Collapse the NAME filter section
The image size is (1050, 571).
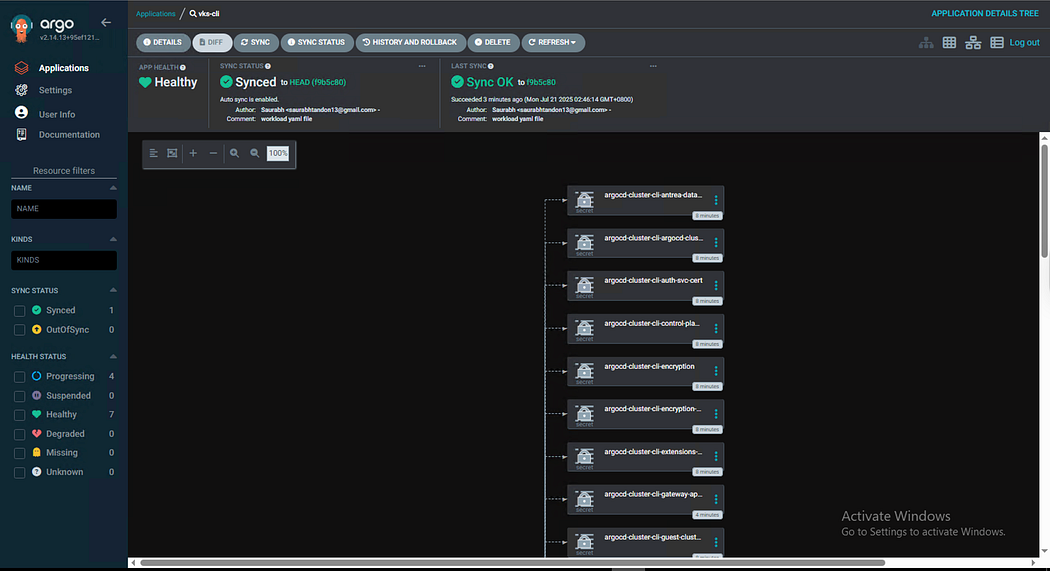pos(113,188)
